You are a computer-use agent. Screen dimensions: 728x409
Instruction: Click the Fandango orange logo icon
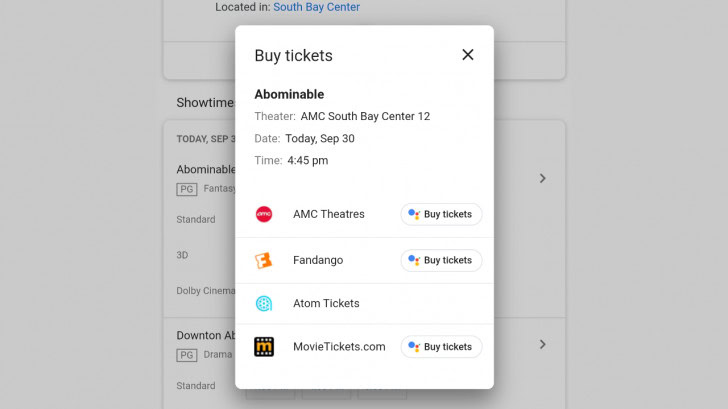point(264,260)
